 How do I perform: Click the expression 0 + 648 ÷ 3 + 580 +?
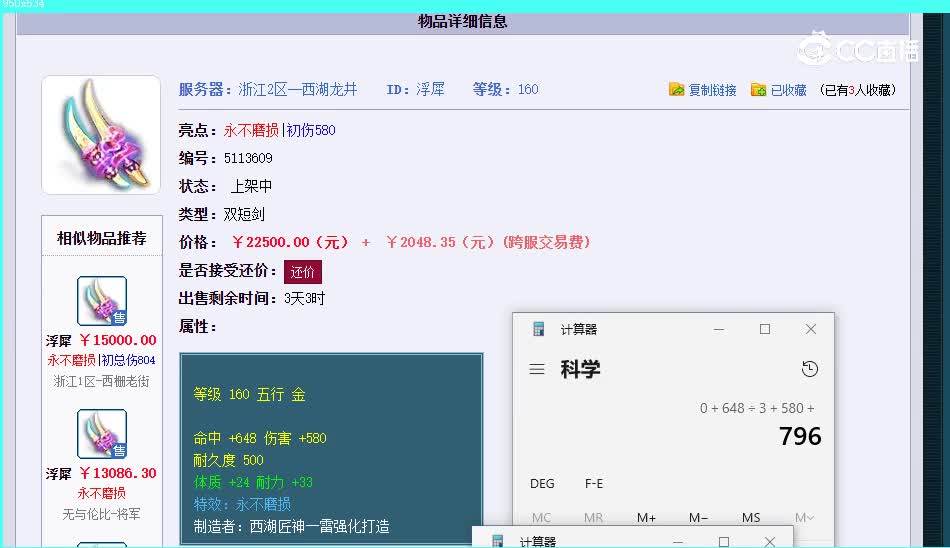pyautogui.click(x=757, y=409)
